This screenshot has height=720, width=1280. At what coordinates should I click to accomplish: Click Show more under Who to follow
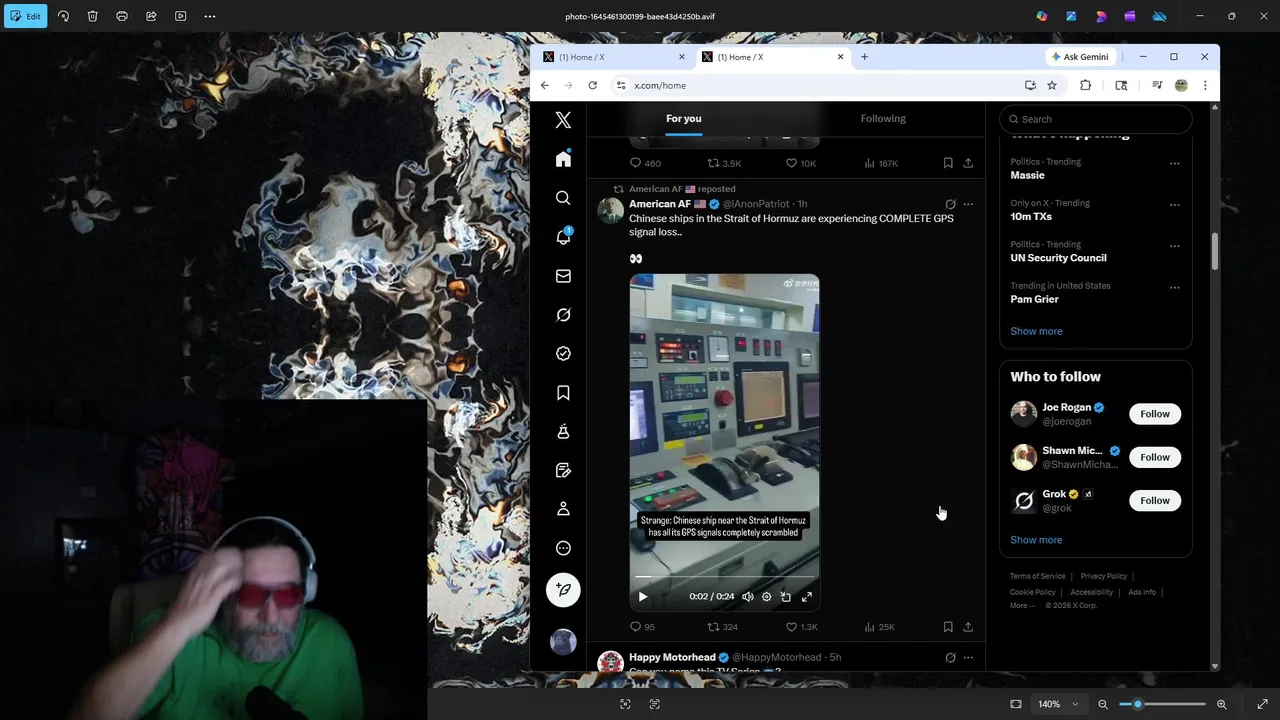[x=1036, y=540]
